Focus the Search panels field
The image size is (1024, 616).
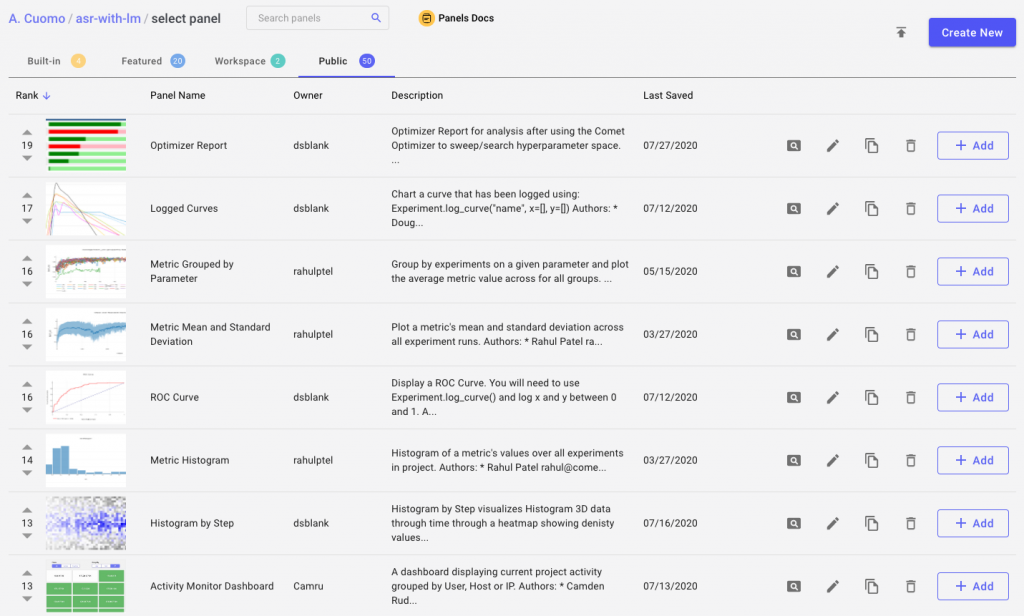(x=317, y=18)
